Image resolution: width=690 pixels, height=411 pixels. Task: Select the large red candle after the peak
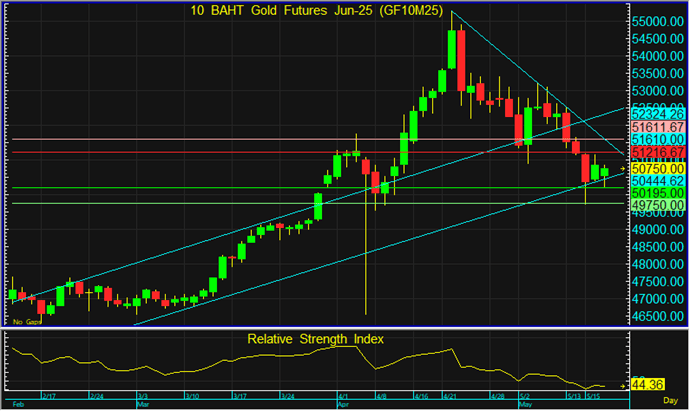tap(462, 60)
